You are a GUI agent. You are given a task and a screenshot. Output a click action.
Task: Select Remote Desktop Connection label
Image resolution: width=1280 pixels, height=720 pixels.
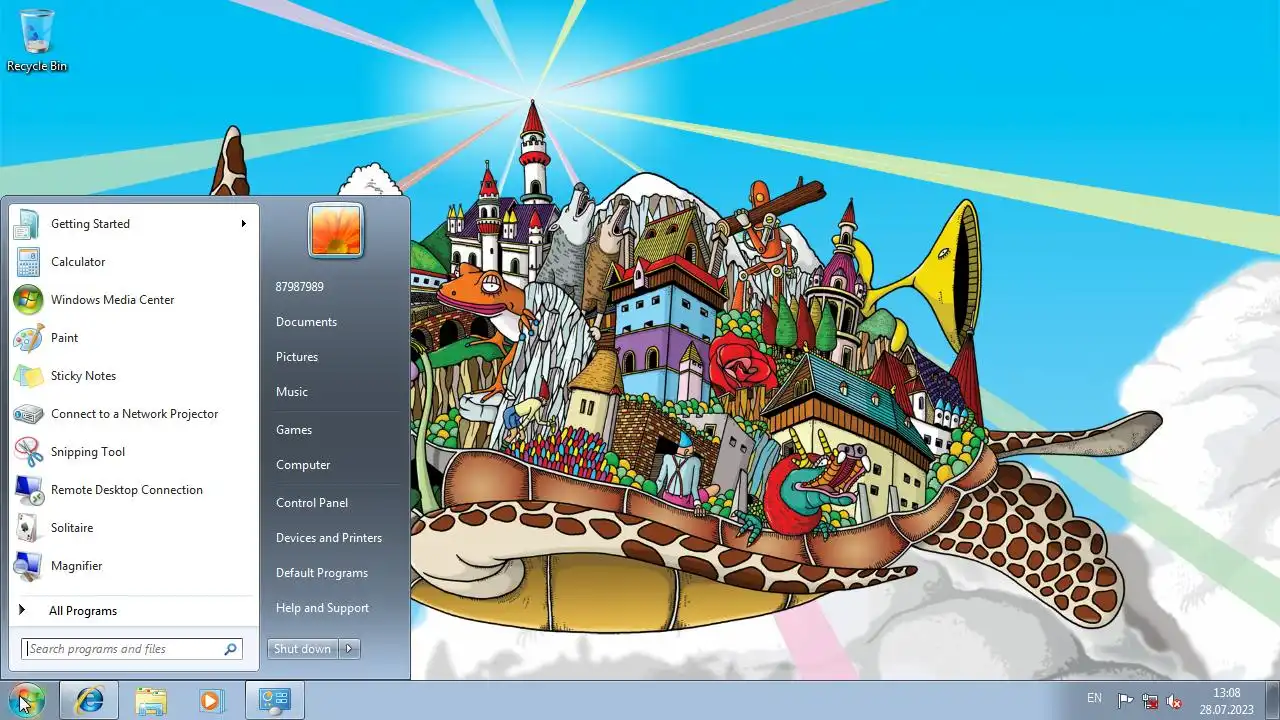click(x=127, y=490)
